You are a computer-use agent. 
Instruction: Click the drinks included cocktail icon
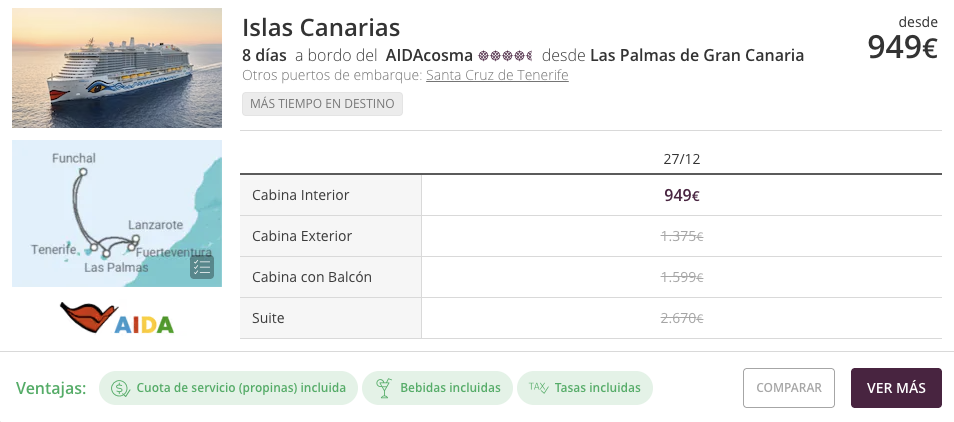pyautogui.click(x=383, y=388)
